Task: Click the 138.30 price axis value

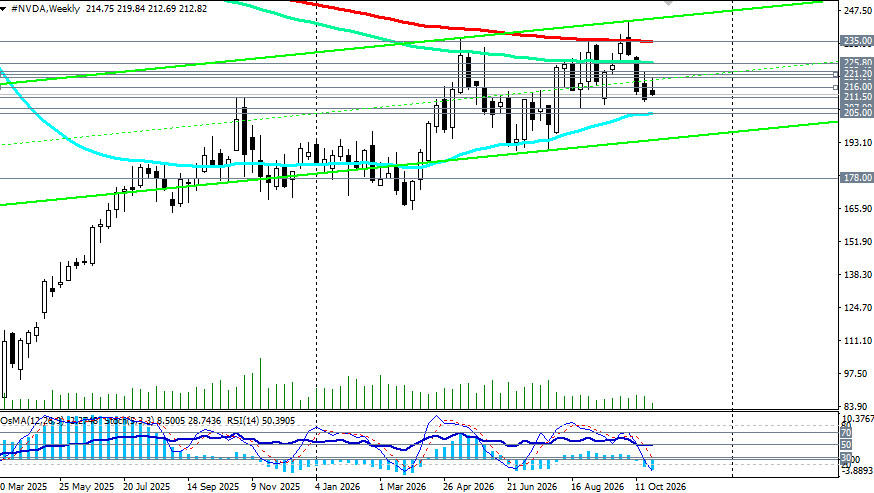Action: pyautogui.click(x=858, y=274)
